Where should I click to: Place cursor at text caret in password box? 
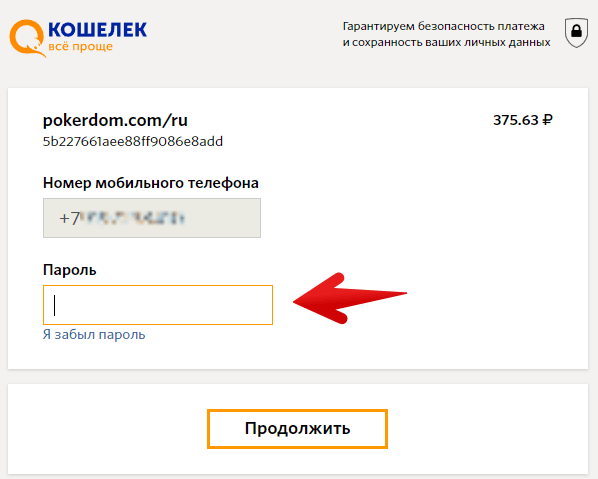pyautogui.click(x=55, y=305)
